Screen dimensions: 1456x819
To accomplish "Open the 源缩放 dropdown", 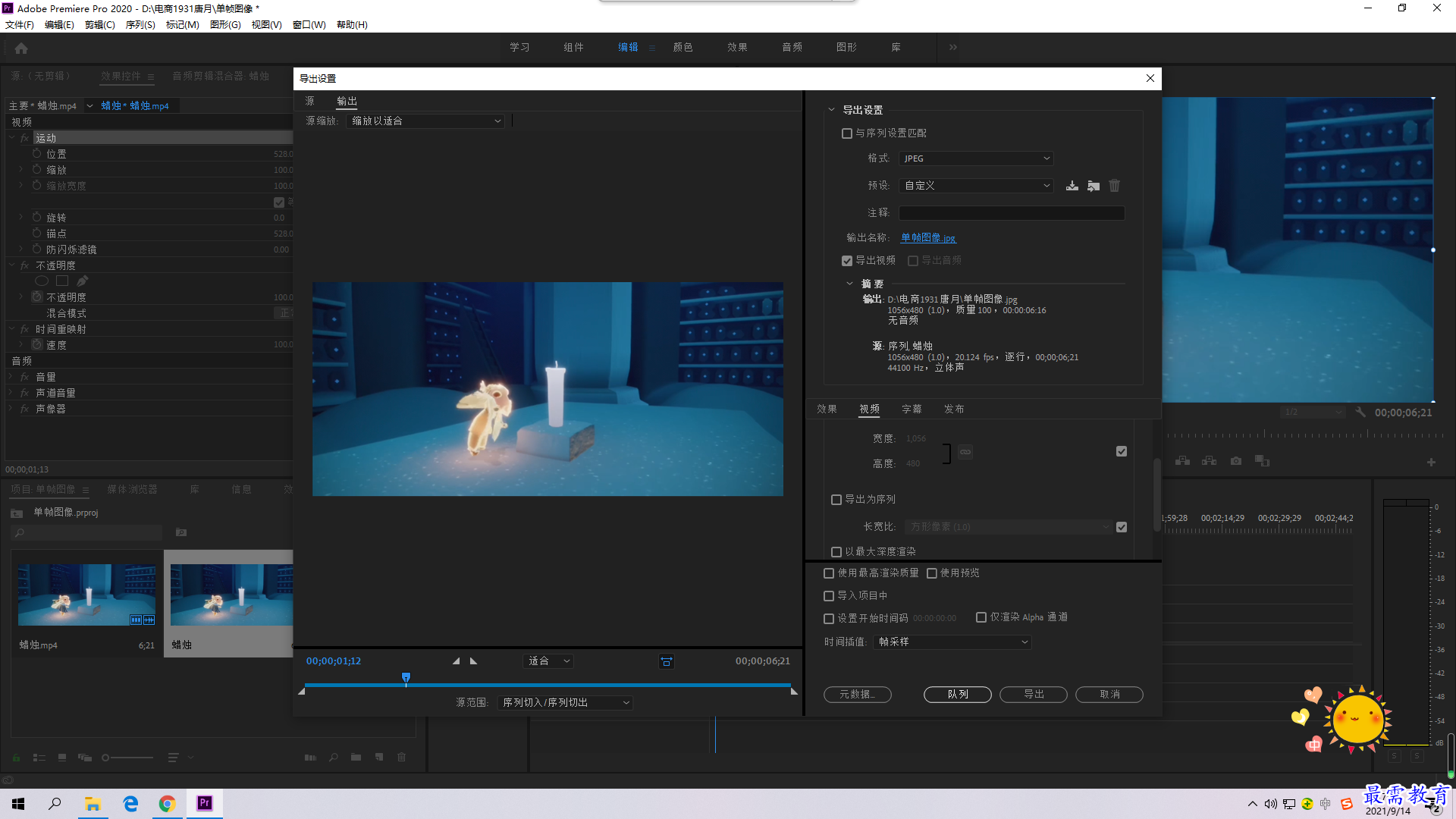I will 425,121.
